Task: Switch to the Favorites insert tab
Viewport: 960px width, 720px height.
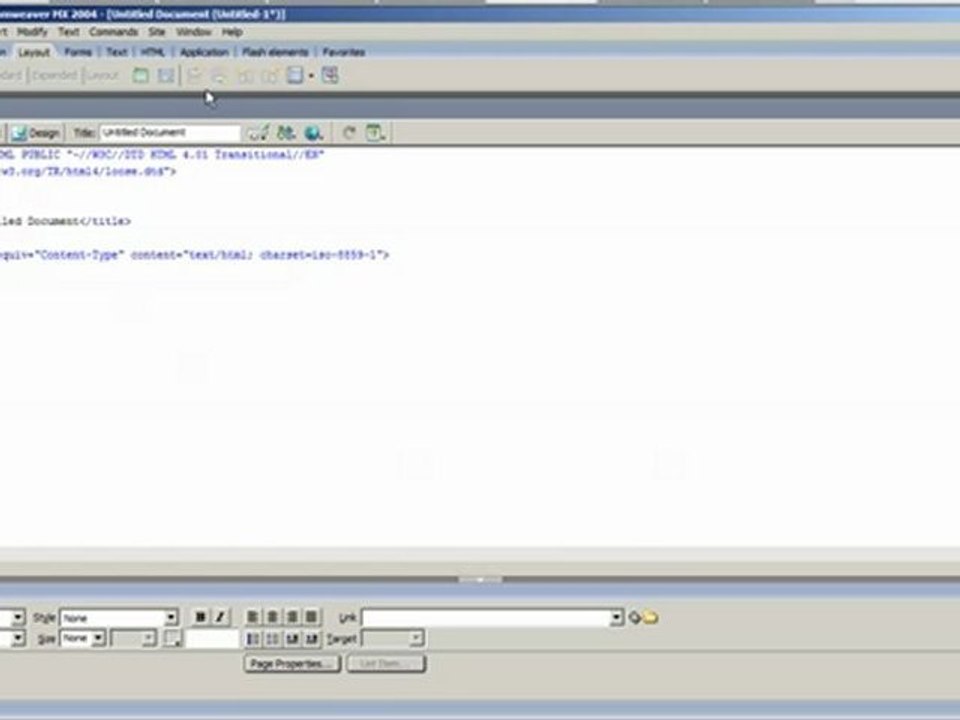Action: [343, 52]
